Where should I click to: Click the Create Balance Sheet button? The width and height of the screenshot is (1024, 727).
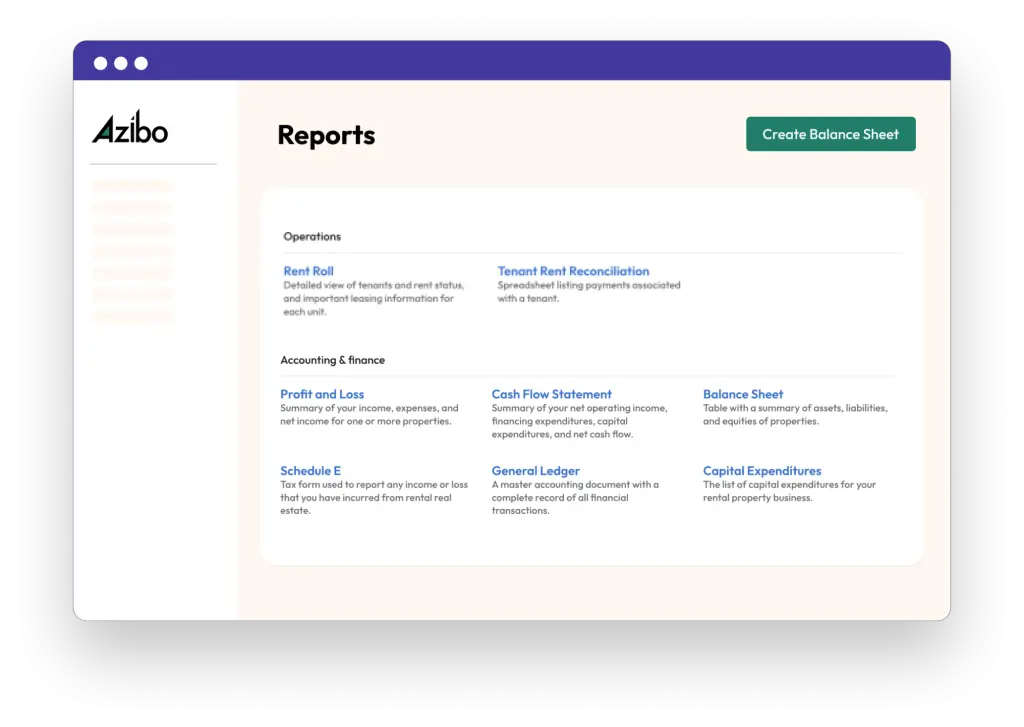click(831, 134)
